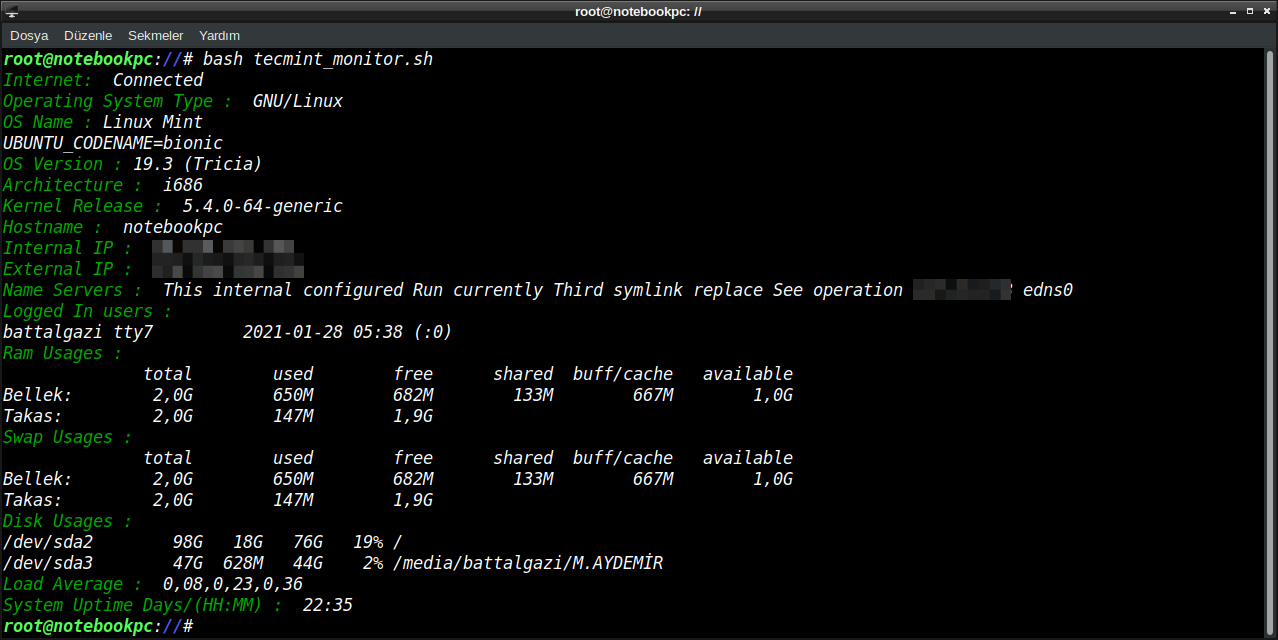1278x640 pixels.
Task: Click the 'Name Servers :' label
Action: (x=73, y=290)
